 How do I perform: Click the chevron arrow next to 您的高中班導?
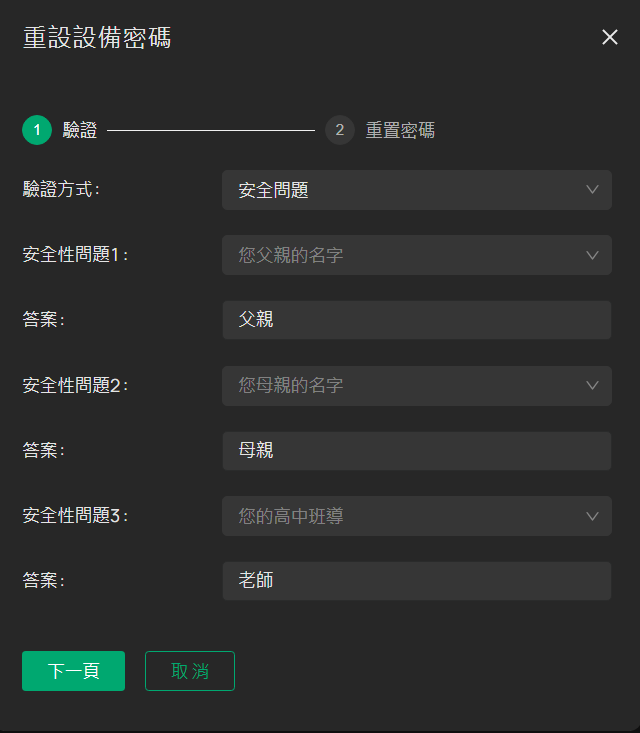(x=592, y=516)
